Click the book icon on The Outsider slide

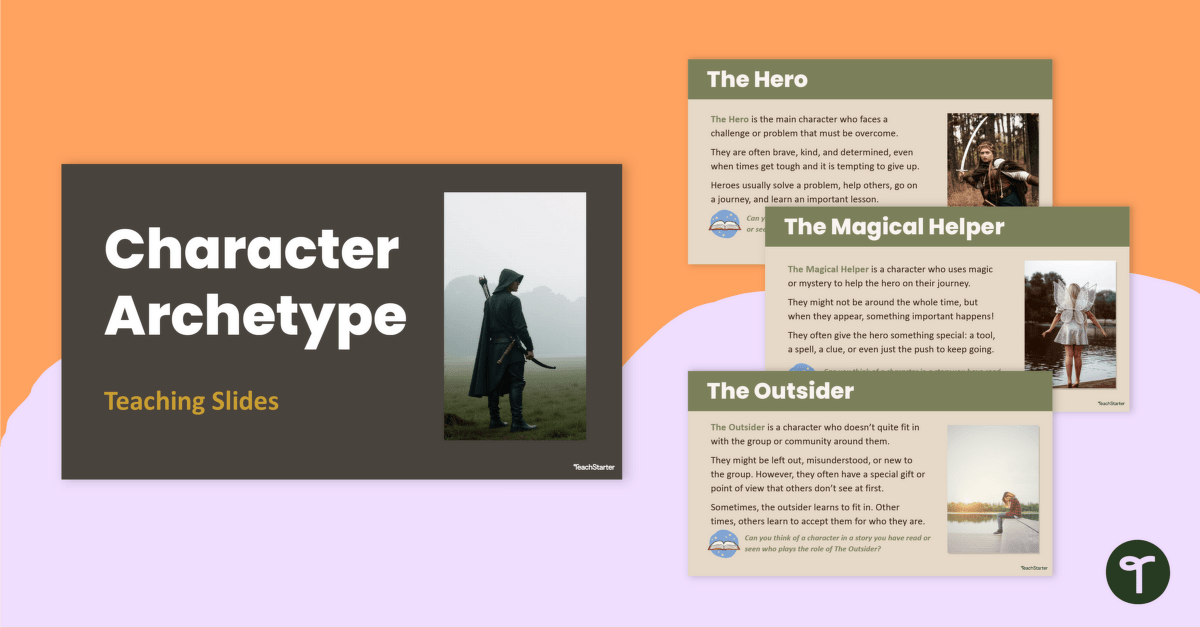tap(725, 541)
